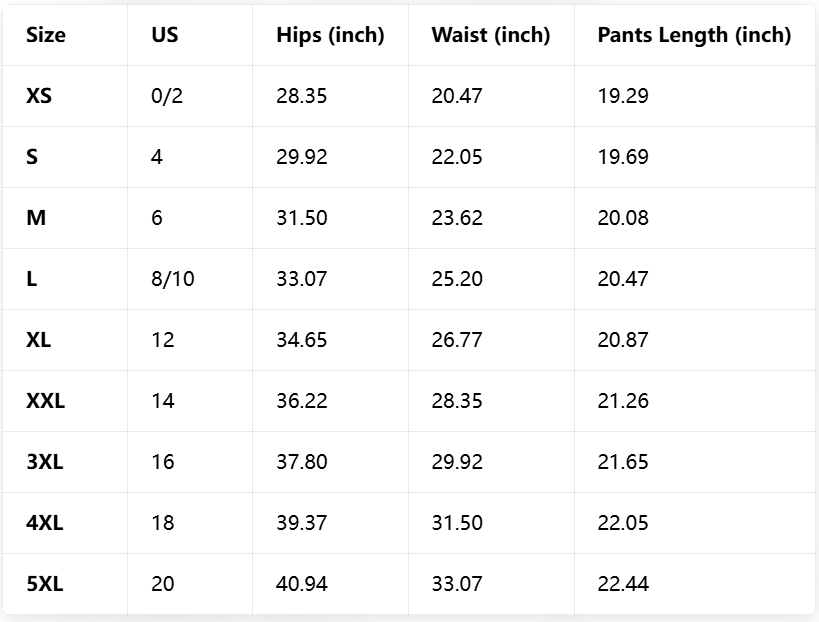
Task: Click the S size row label
Action: point(32,157)
